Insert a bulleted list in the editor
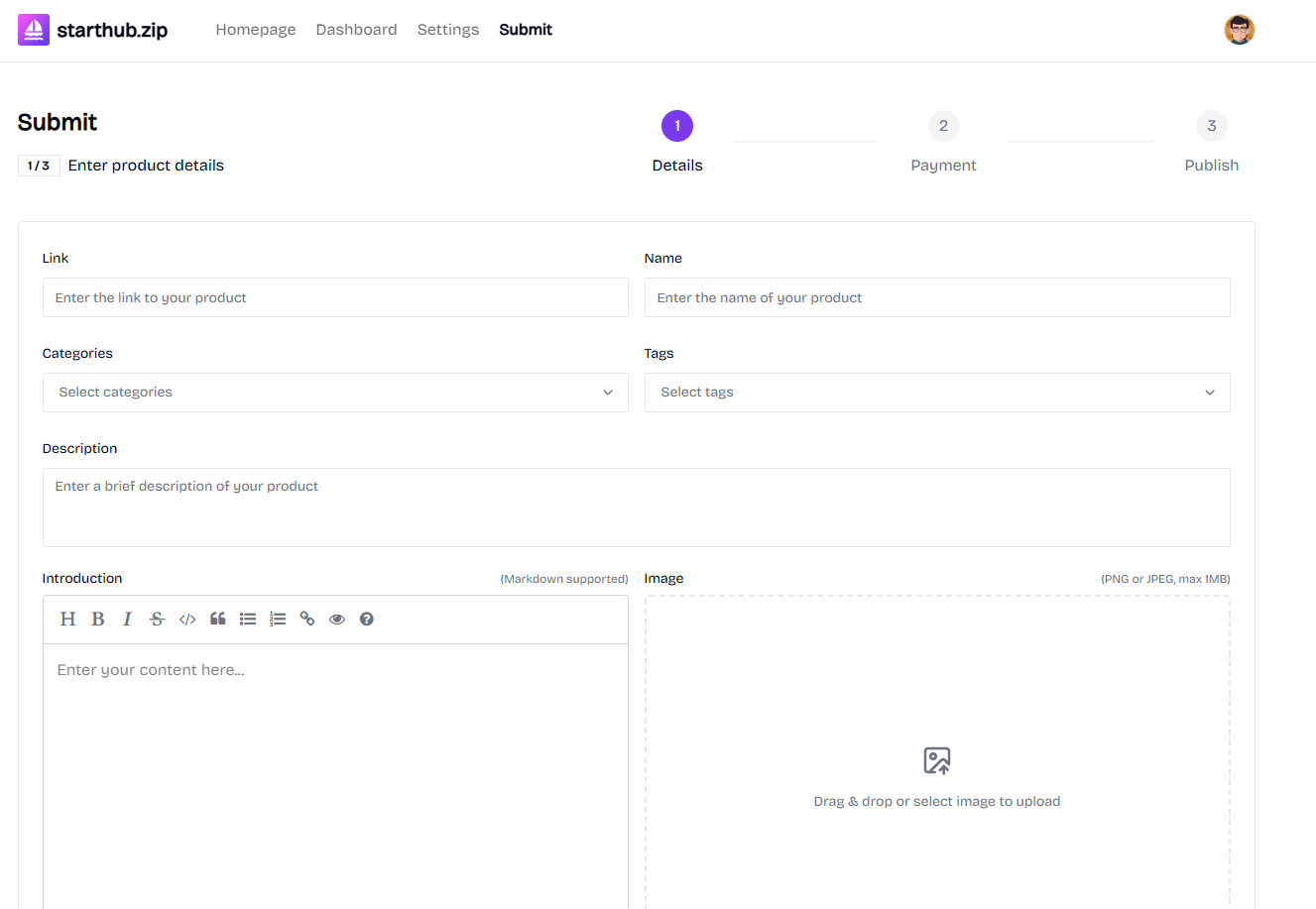This screenshot has width=1316, height=909. 248,619
